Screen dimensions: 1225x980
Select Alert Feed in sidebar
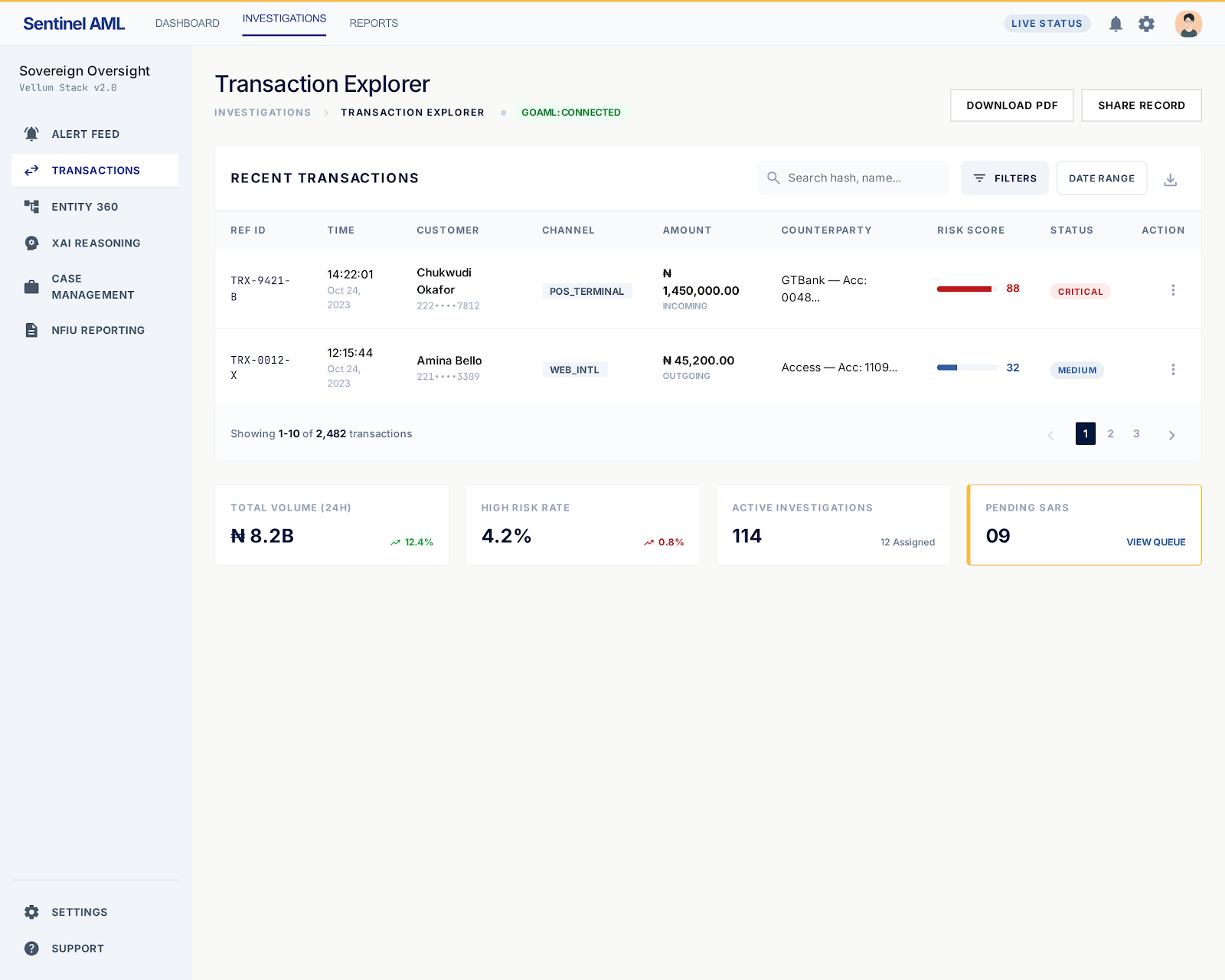95,134
